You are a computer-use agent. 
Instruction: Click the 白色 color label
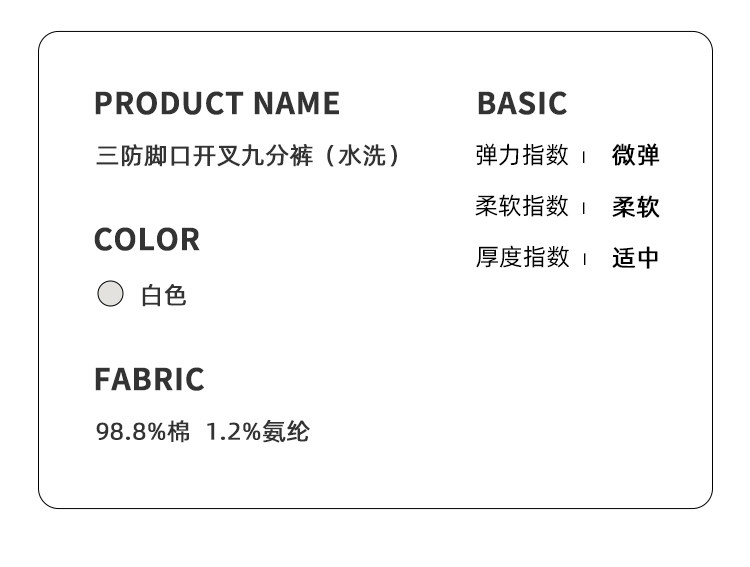pos(164,295)
